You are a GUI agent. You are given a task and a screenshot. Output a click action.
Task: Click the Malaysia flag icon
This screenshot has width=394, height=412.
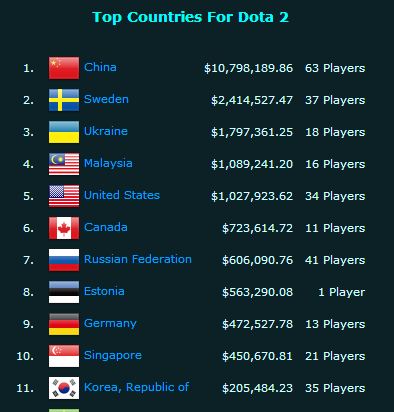coord(64,164)
